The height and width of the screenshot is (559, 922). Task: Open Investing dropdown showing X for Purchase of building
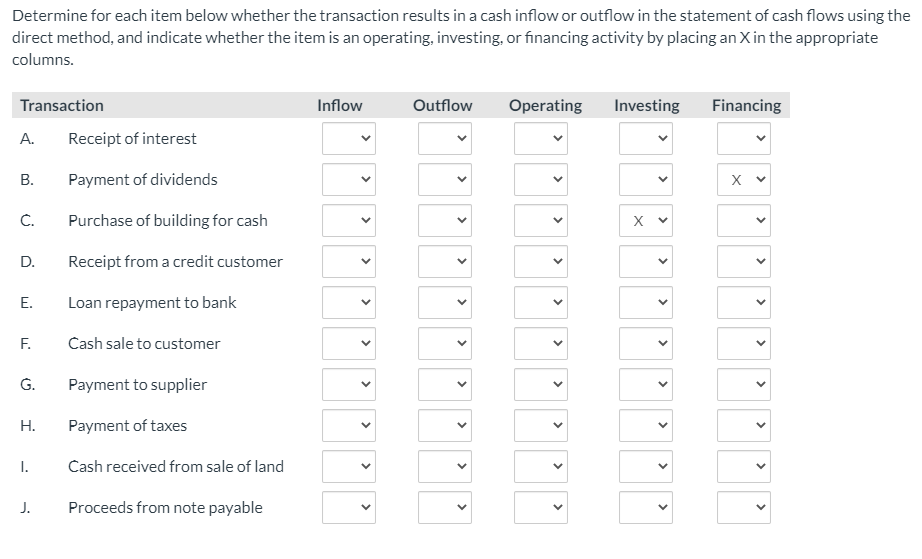coord(645,221)
